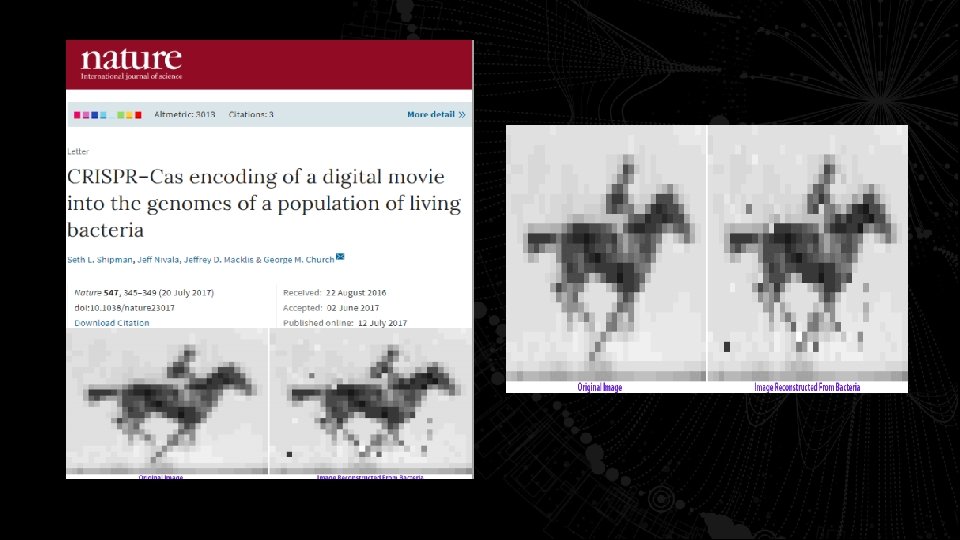Image resolution: width=960 pixels, height=540 pixels.
Task: Open author George M. Church link
Action: [x=299, y=260]
